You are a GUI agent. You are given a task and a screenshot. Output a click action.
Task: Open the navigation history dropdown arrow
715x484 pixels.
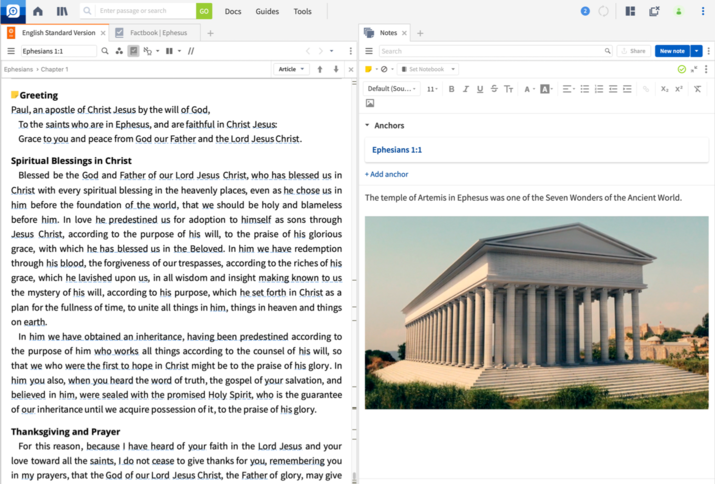(x=332, y=51)
